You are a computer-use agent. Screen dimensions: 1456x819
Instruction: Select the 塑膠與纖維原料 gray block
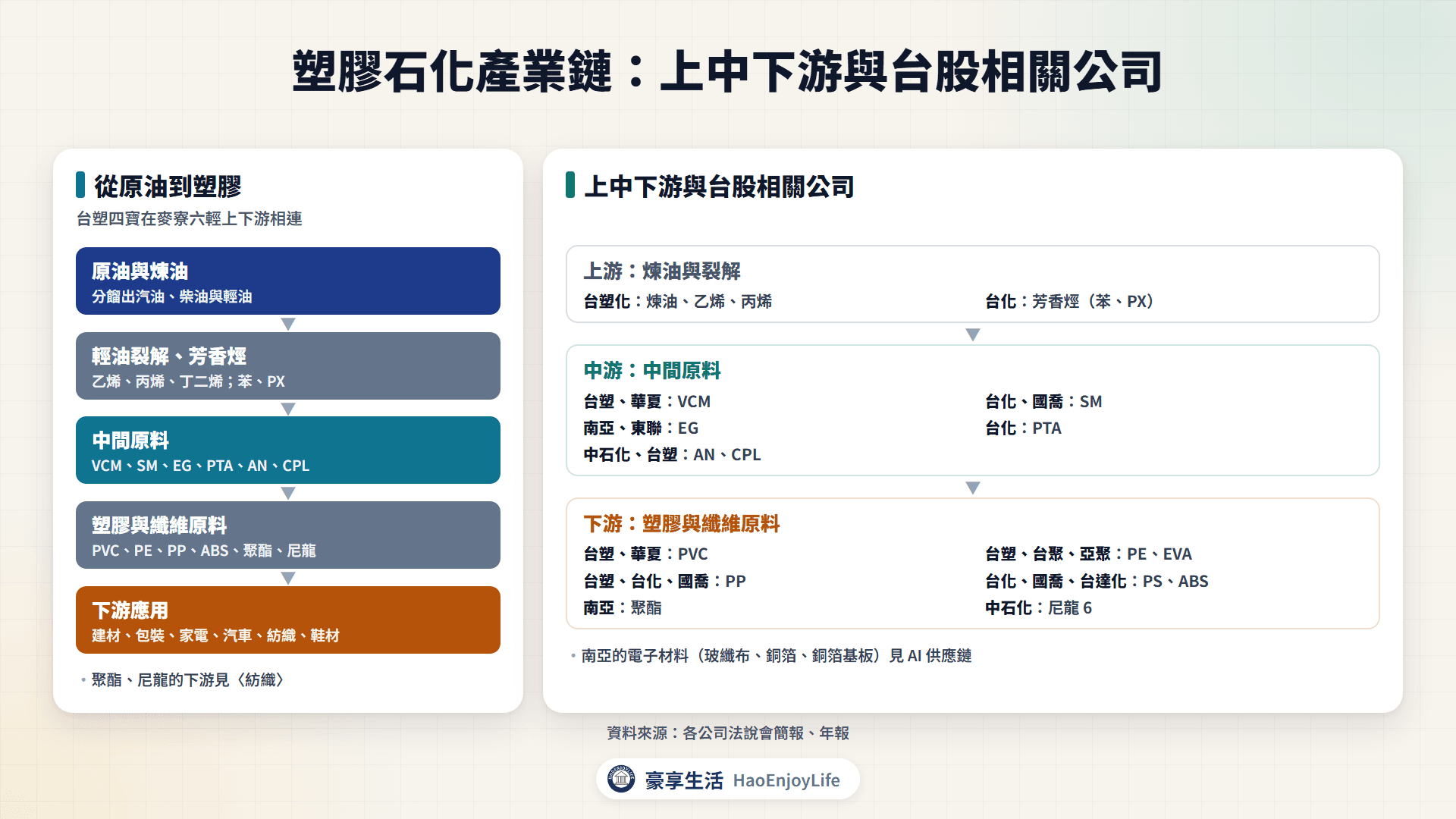pos(288,535)
